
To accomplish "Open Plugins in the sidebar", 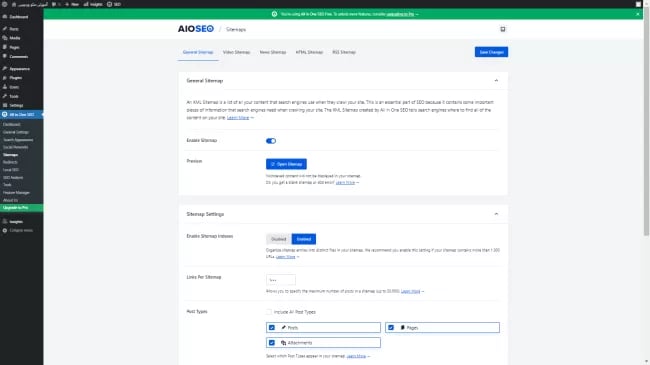I will click(13, 78).
